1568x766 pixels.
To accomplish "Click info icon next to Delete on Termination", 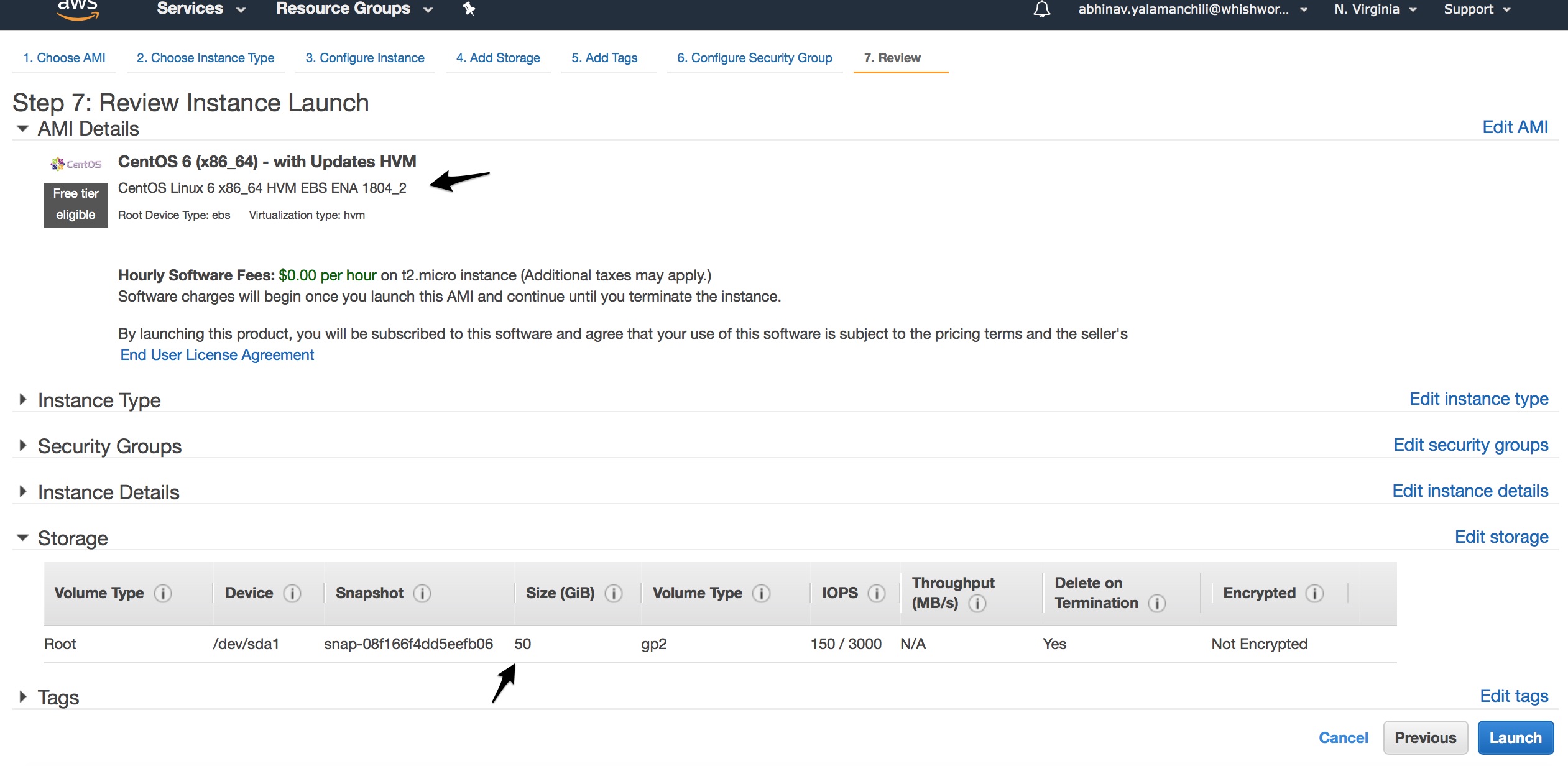I will (1157, 603).
